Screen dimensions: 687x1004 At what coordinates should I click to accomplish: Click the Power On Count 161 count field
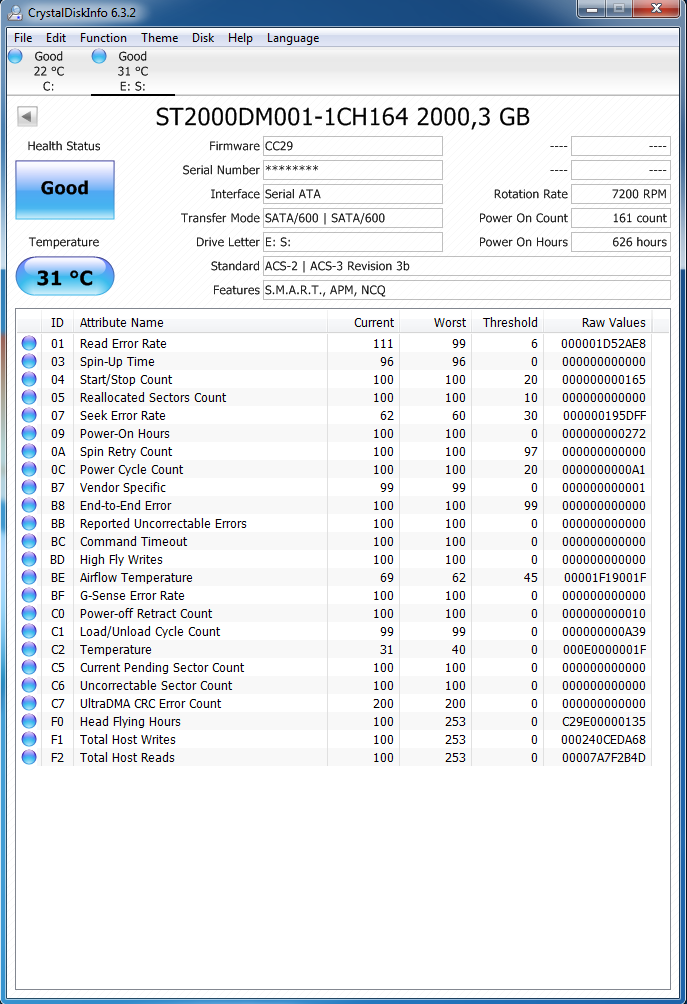point(620,218)
